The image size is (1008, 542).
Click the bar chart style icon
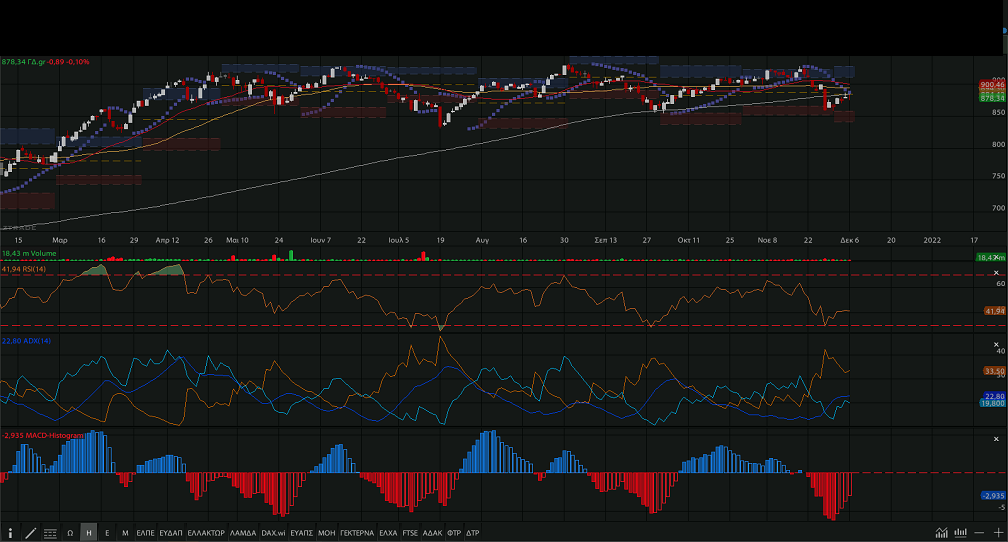point(960,533)
